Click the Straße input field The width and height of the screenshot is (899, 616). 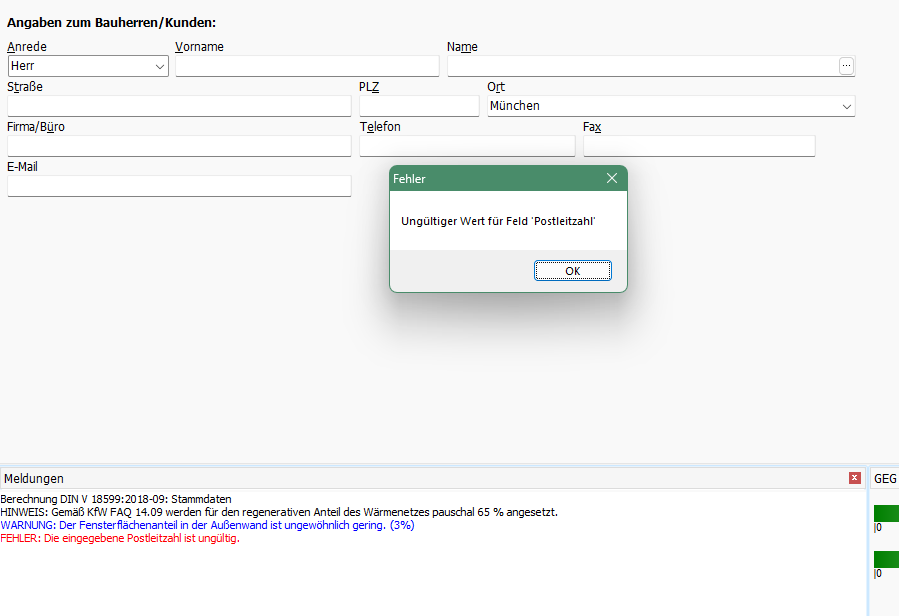[x=179, y=106]
